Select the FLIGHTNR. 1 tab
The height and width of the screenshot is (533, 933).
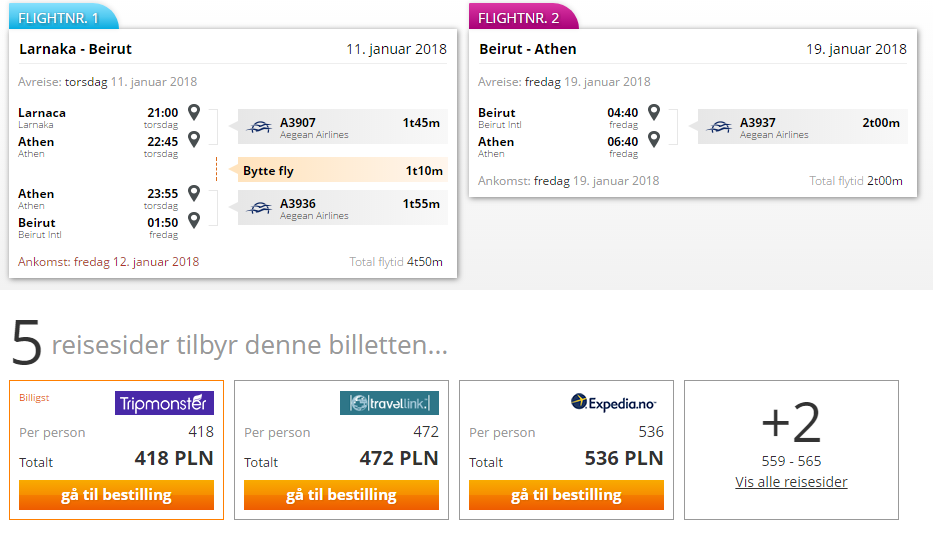coord(63,17)
